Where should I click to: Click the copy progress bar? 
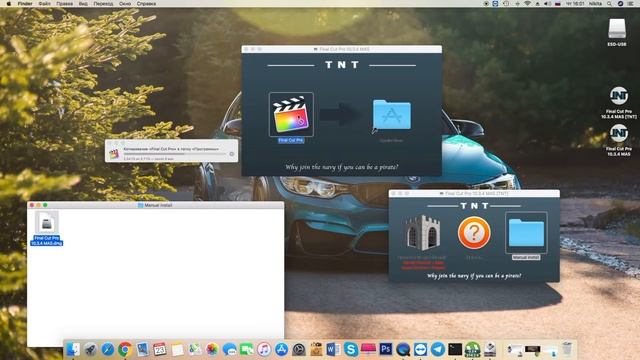coord(175,154)
